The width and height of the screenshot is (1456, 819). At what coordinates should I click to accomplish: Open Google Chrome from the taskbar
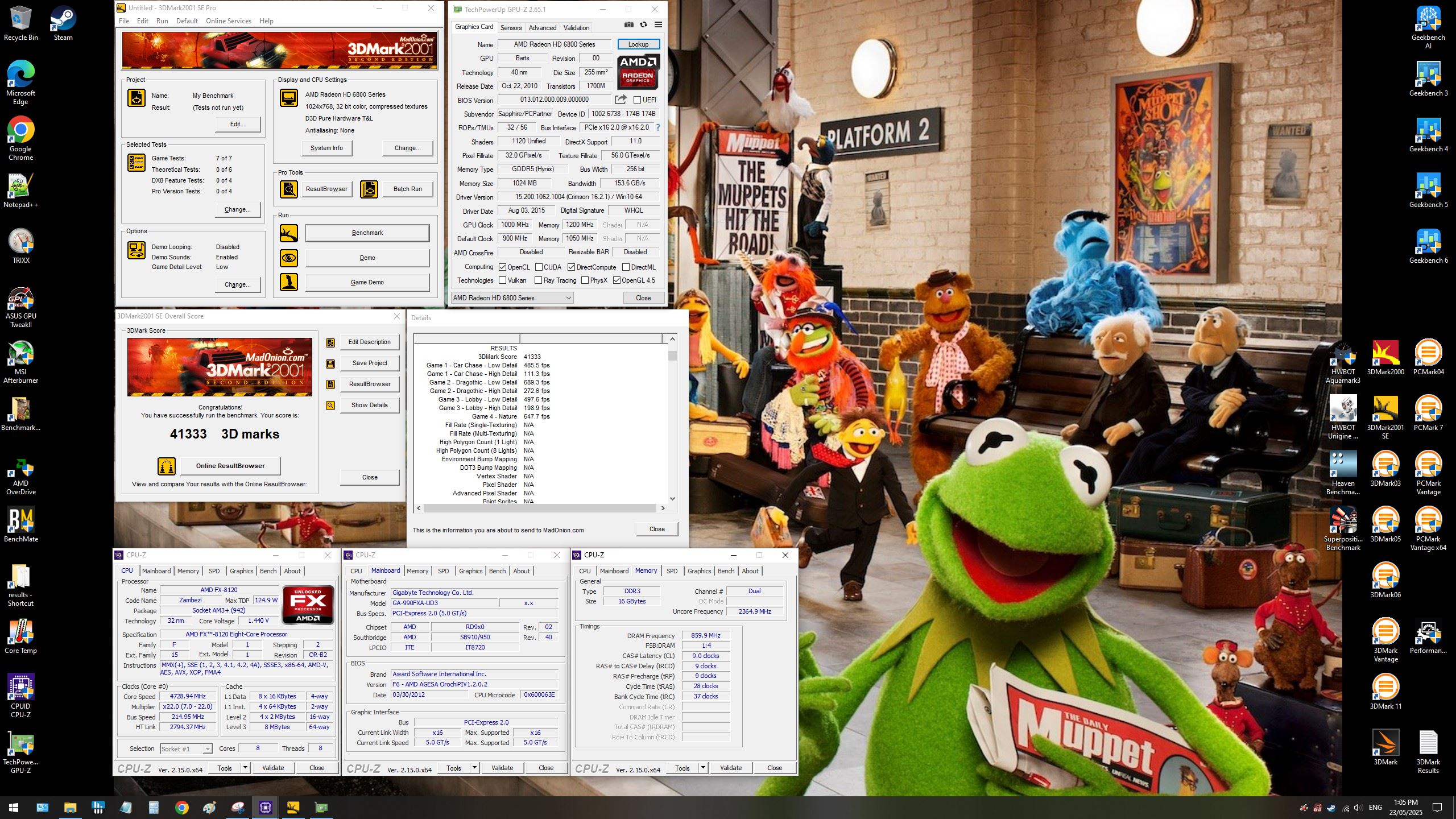pos(181,808)
